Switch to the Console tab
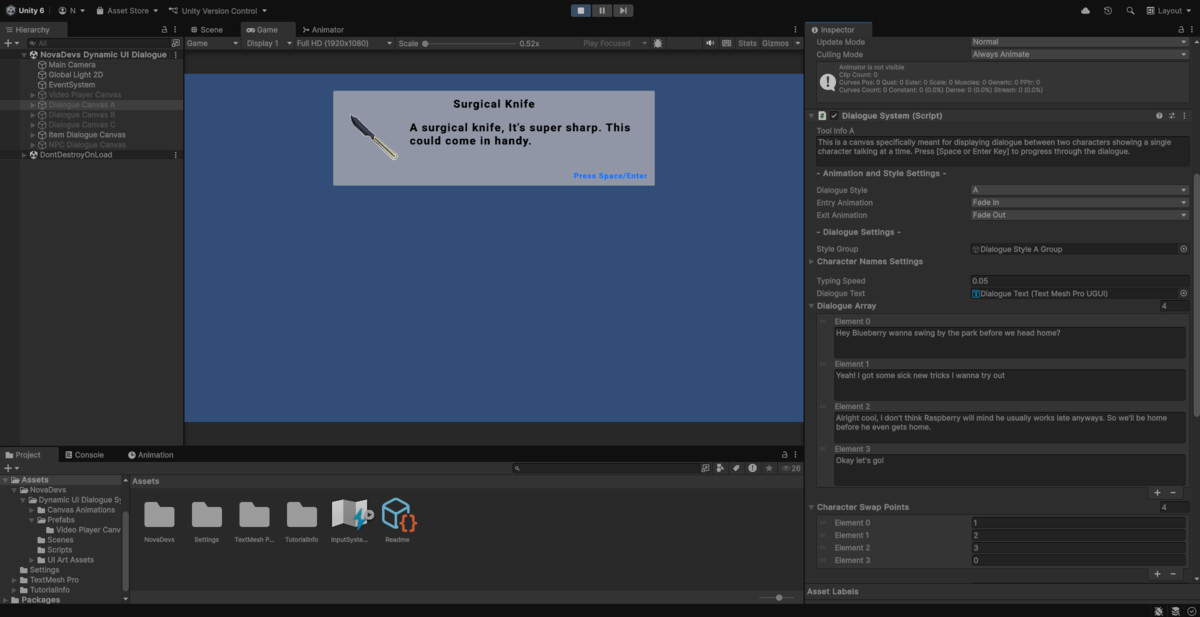 coord(87,454)
